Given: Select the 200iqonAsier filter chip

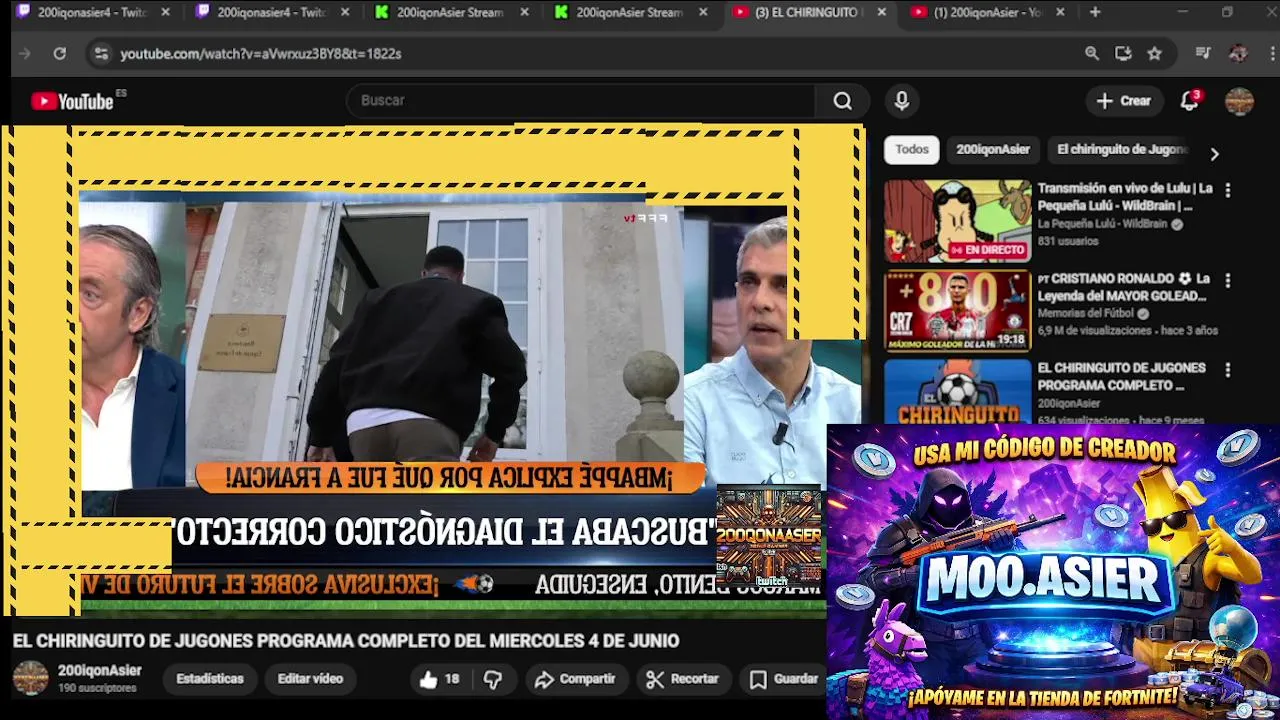Looking at the screenshot, I should pos(993,149).
